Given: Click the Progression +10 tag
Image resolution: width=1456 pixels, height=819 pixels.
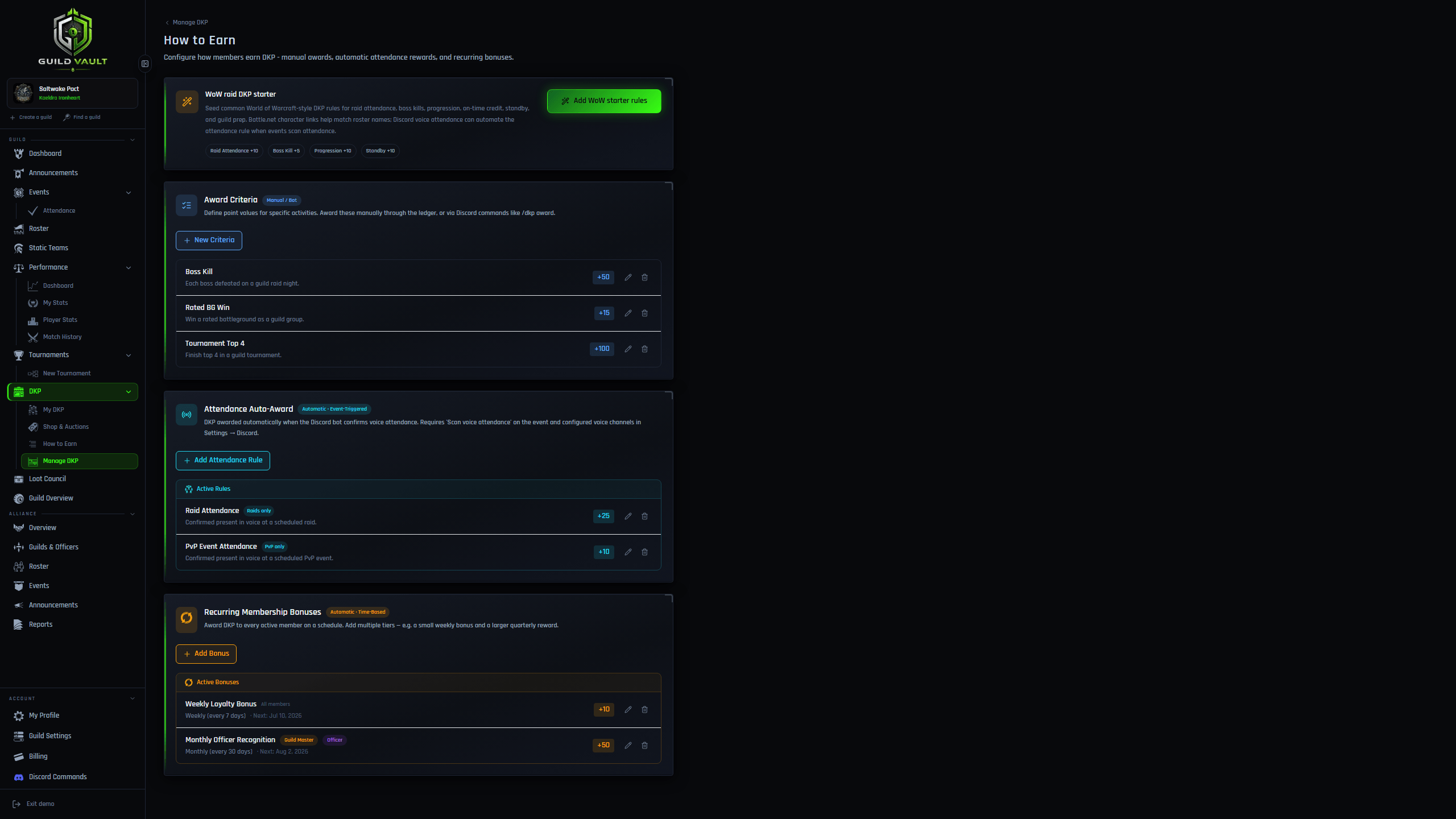Looking at the screenshot, I should pos(333,151).
